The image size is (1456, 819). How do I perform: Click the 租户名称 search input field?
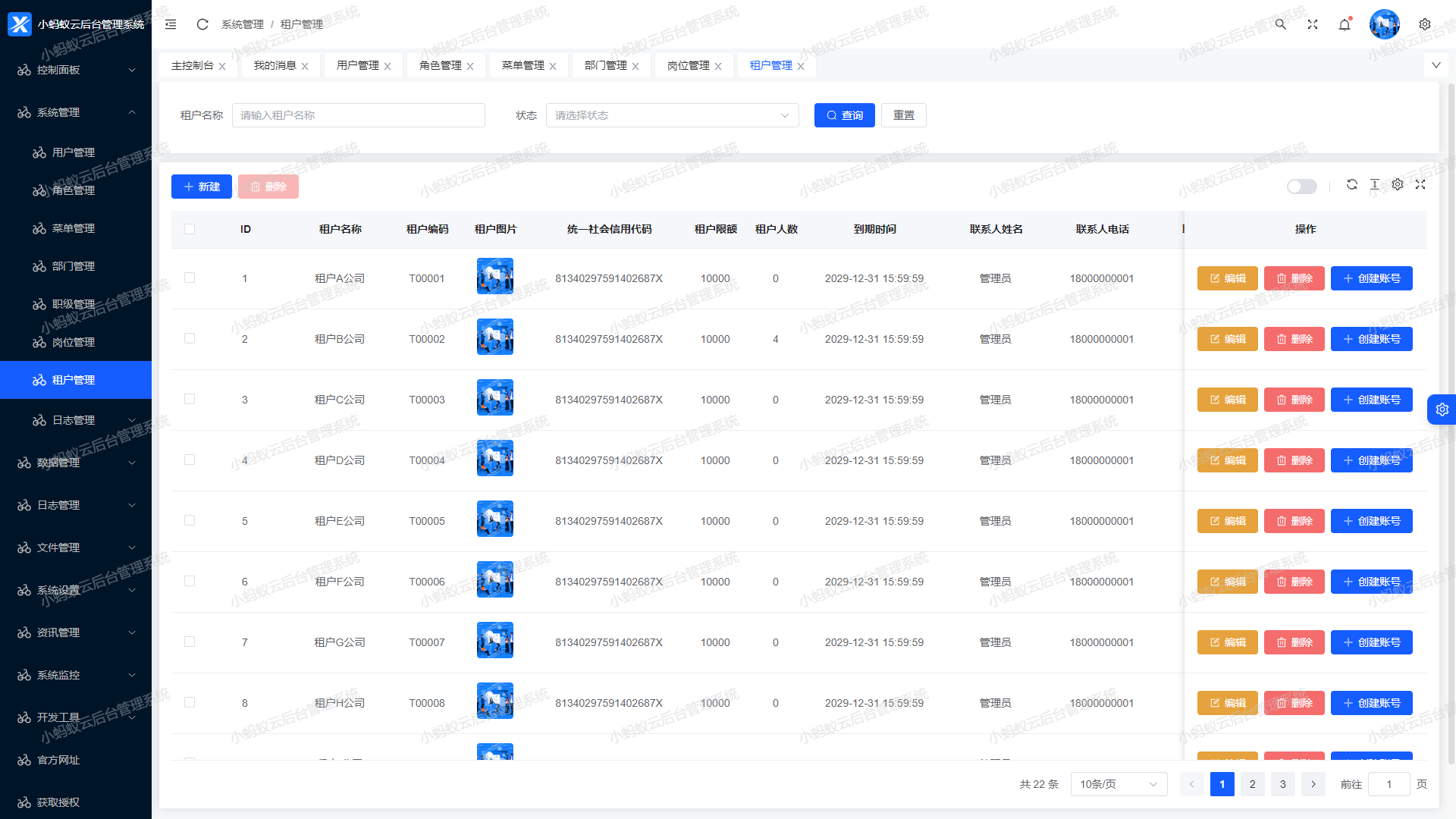[358, 115]
